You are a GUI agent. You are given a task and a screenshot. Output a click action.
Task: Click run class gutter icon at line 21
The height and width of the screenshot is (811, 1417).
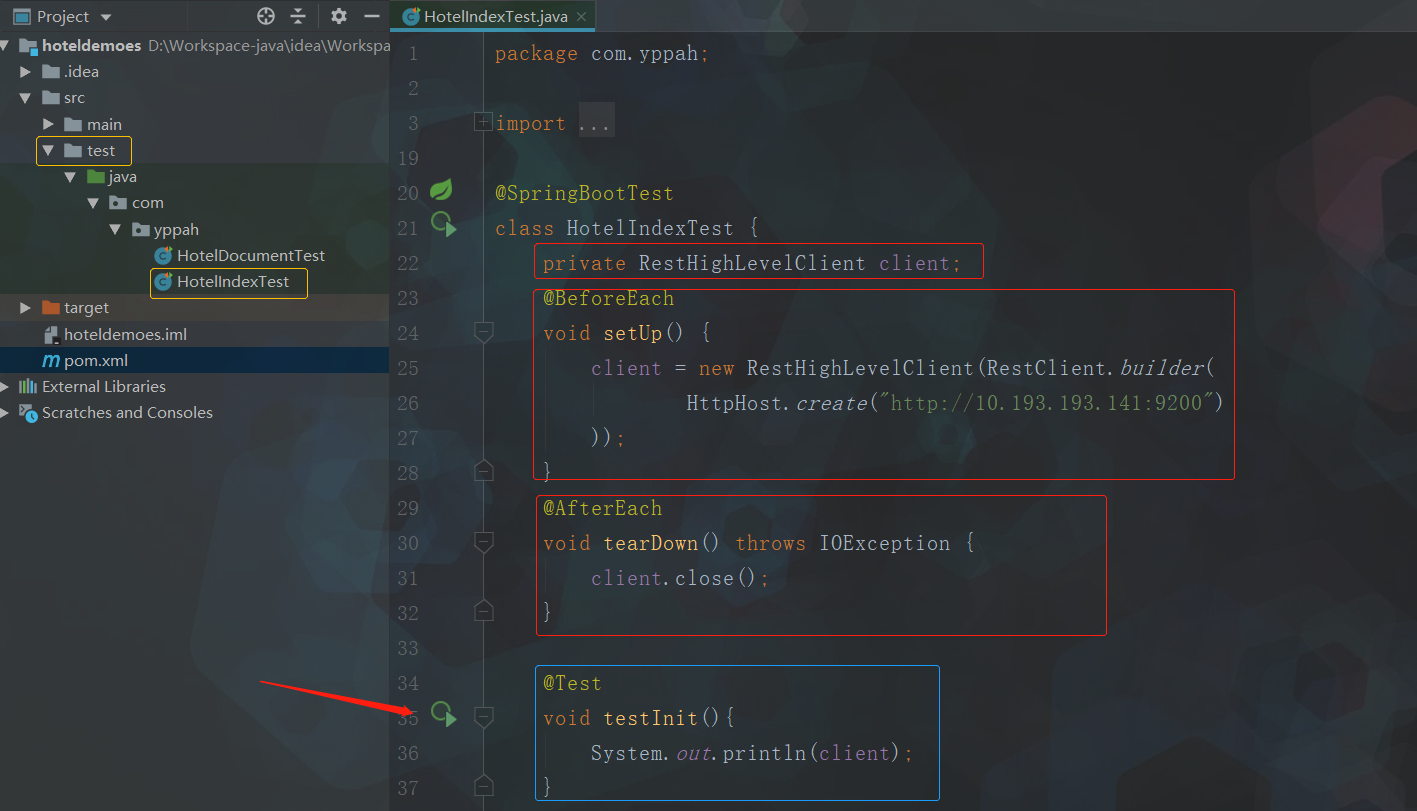pyautogui.click(x=442, y=225)
